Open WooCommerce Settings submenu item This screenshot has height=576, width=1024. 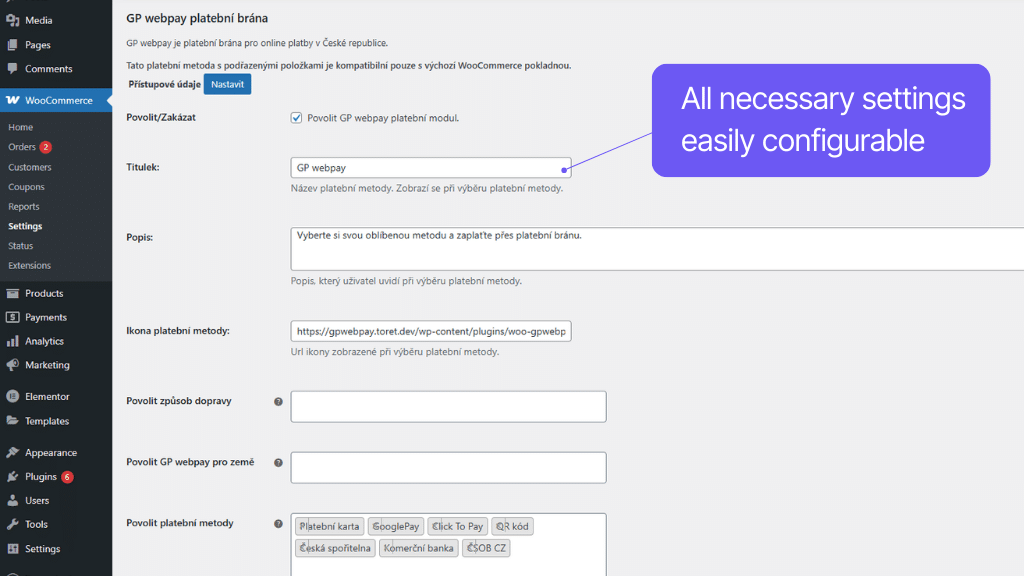25,226
